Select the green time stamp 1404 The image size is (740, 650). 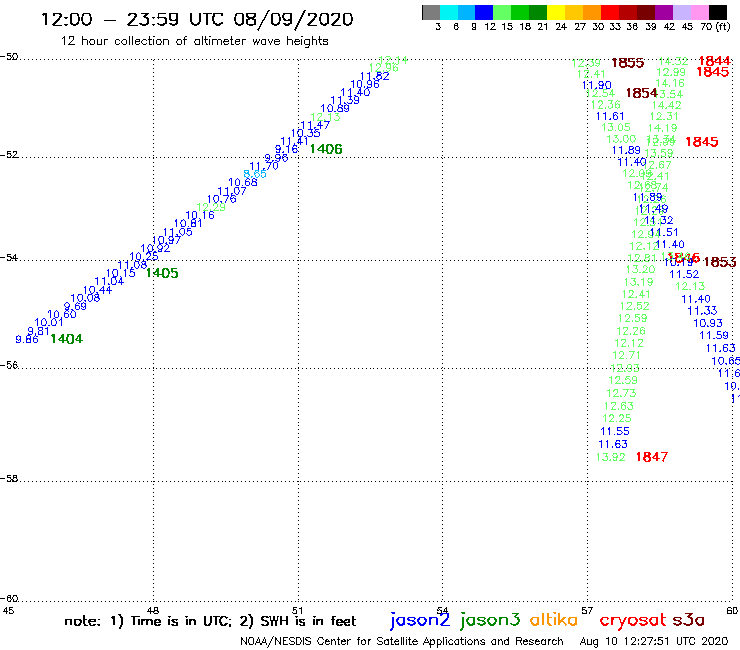coord(67,338)
